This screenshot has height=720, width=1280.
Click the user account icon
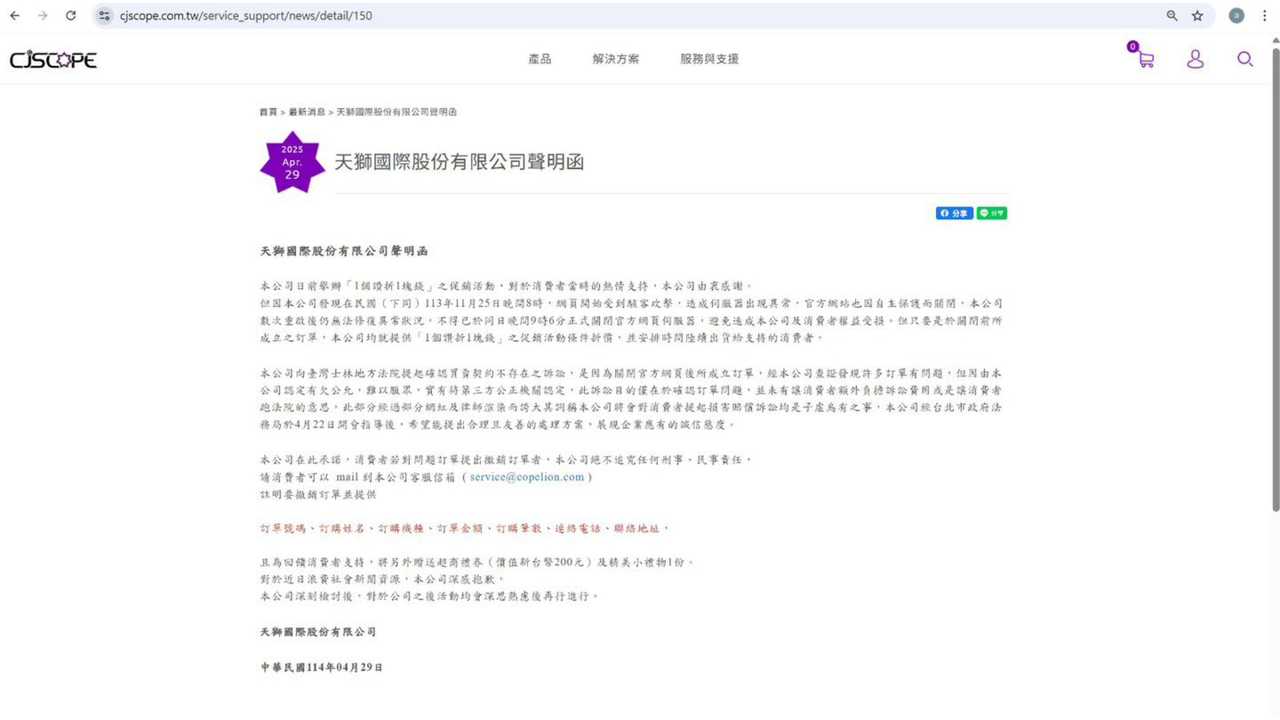(x=1195, y=59)
